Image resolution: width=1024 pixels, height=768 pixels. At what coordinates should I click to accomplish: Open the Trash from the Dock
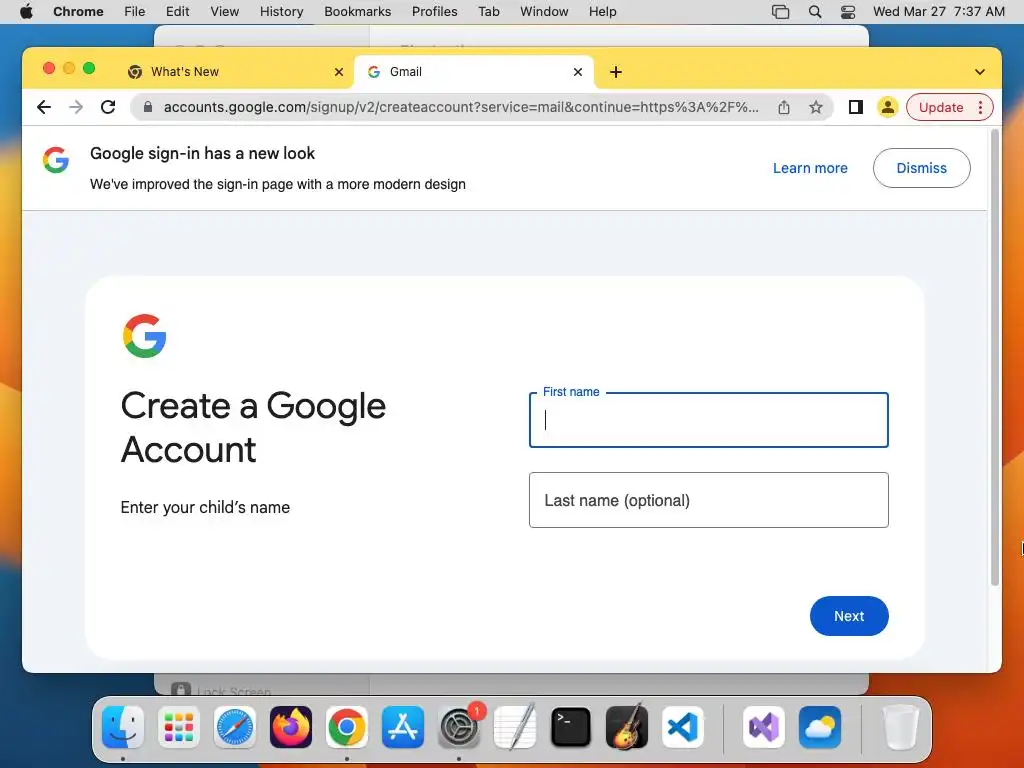901,727
